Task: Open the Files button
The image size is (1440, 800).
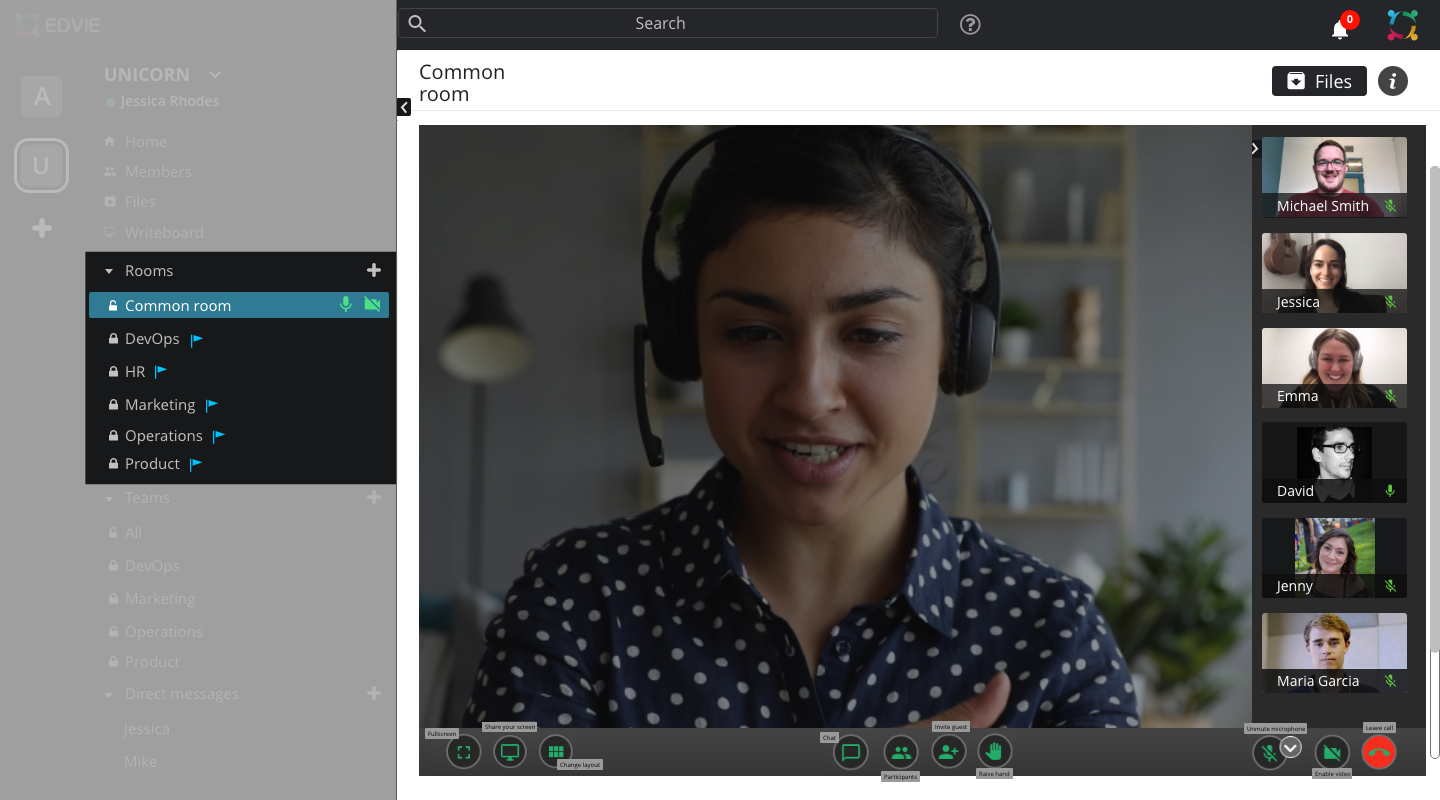Action: (x=1319, y=82)
